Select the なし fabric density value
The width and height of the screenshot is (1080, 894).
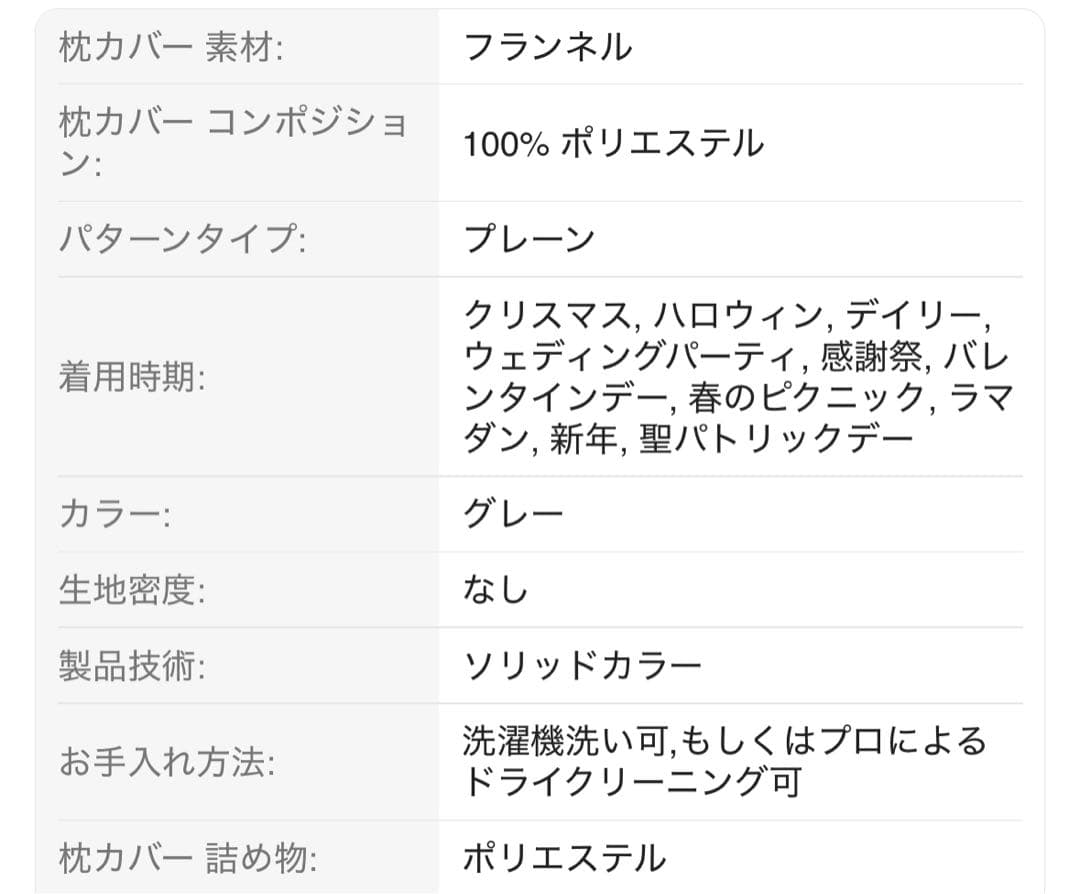pyautogui.click(x=495, y=591)
